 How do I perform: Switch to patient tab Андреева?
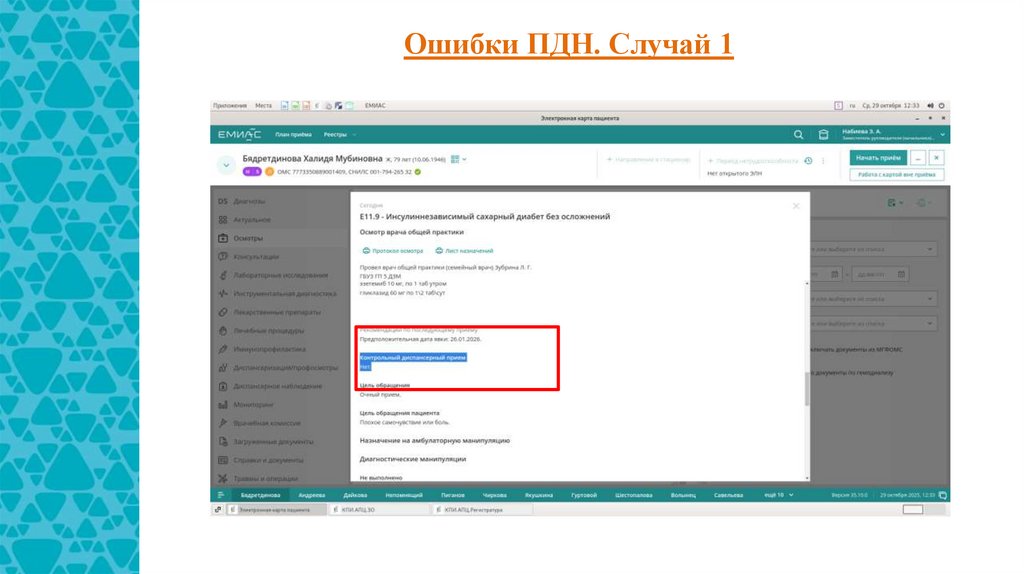coord(312,495)
